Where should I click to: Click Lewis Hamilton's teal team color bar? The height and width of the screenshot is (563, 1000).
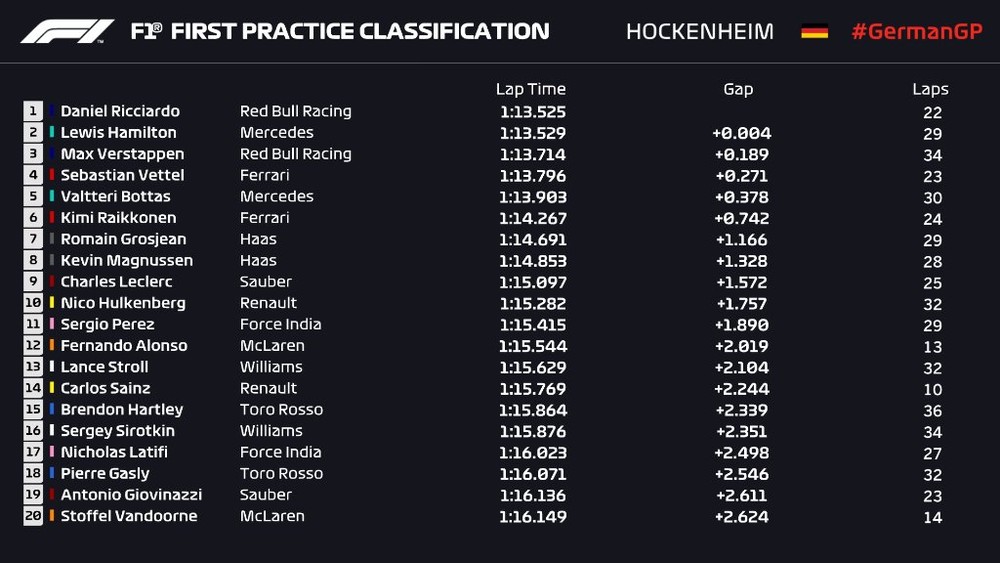coord(52,133)
